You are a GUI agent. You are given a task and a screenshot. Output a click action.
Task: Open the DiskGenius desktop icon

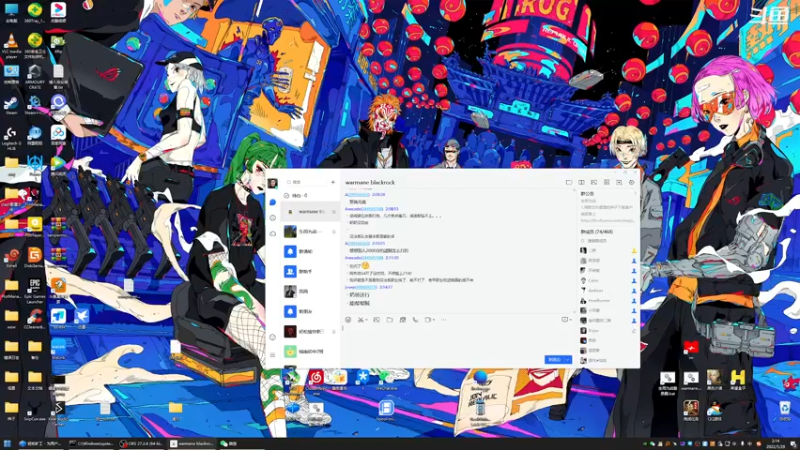[35, 258]
